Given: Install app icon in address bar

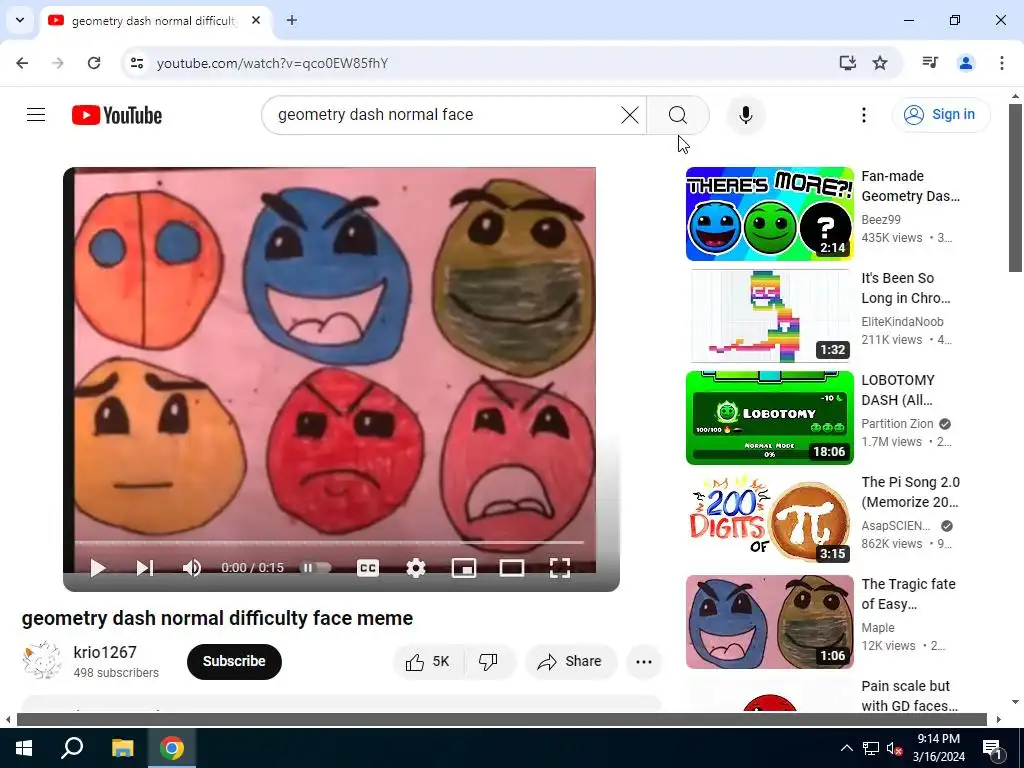Looking at the screenshot, I should tap(847, 63).
